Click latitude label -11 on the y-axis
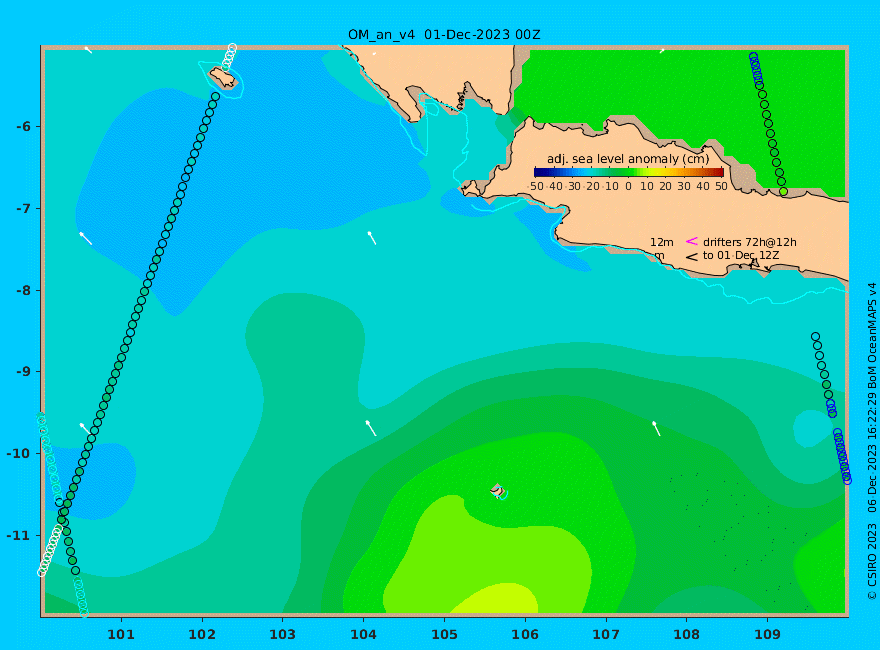The height and width of the screenshot is (650, 880). point(19,535)
